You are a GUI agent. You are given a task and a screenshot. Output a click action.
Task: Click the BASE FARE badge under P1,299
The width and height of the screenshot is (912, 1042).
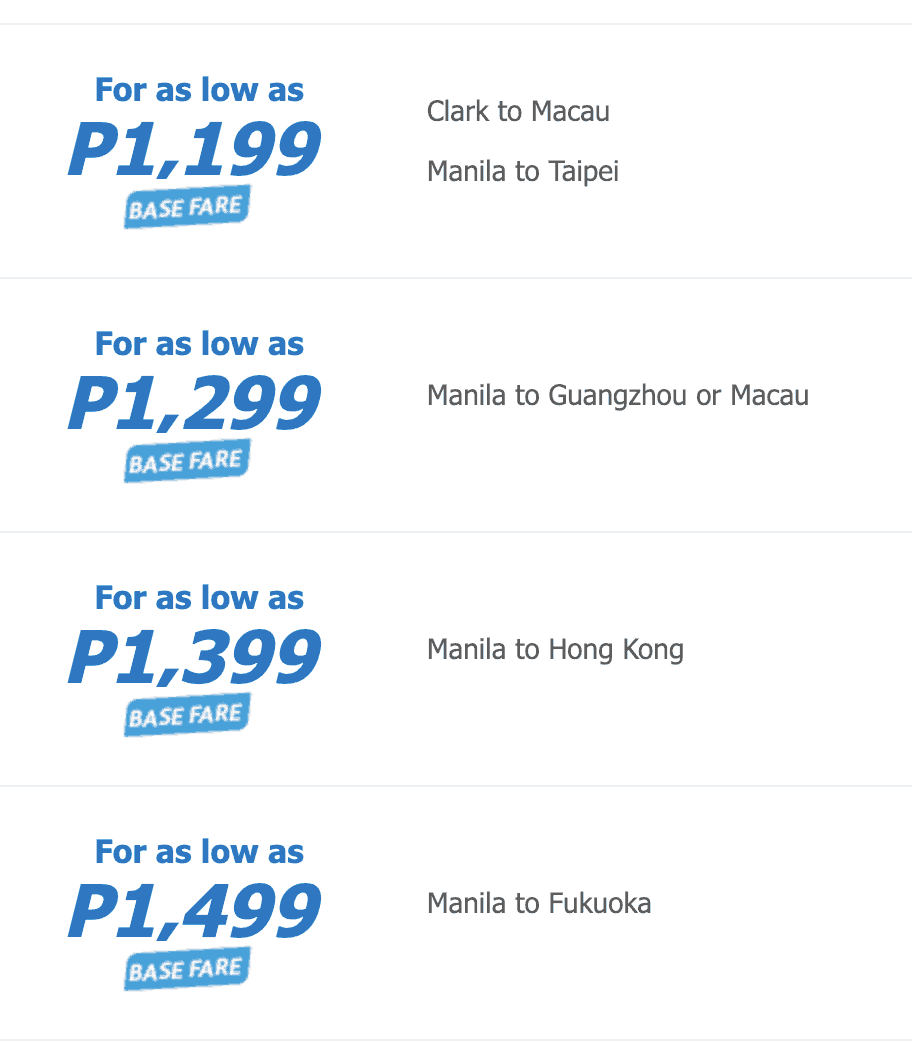pyautogui.click(x=187, y=461)
